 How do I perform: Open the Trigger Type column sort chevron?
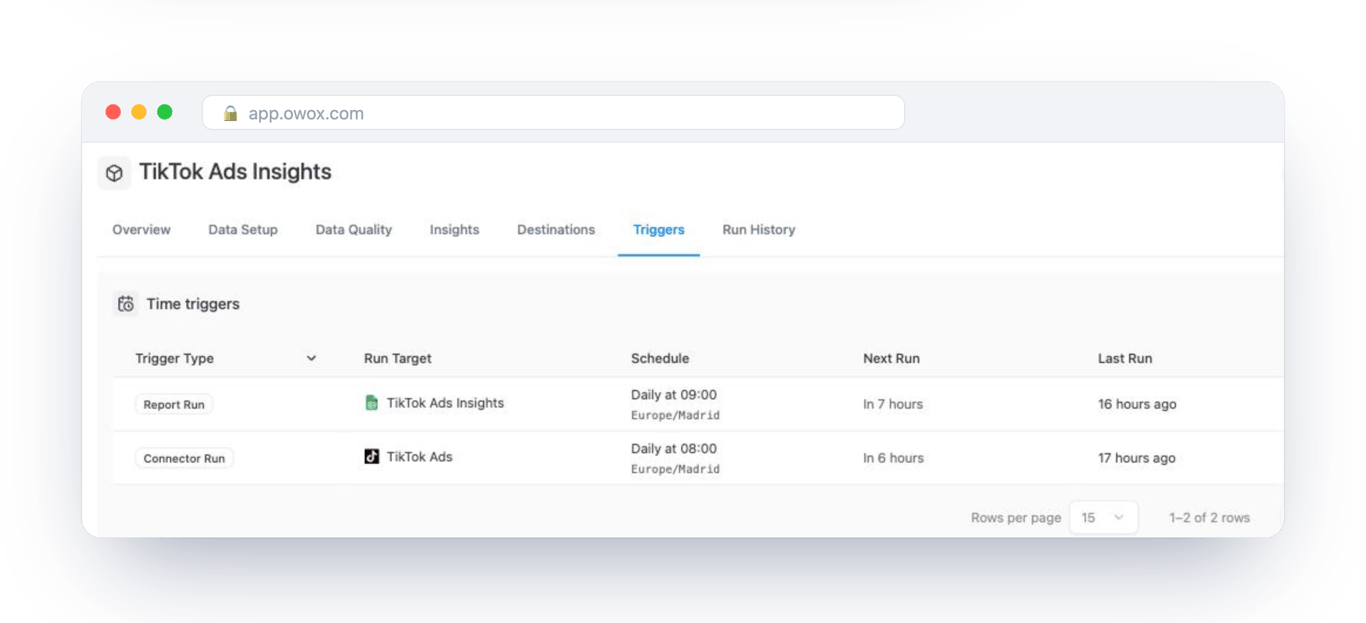[x=311, y=358]
